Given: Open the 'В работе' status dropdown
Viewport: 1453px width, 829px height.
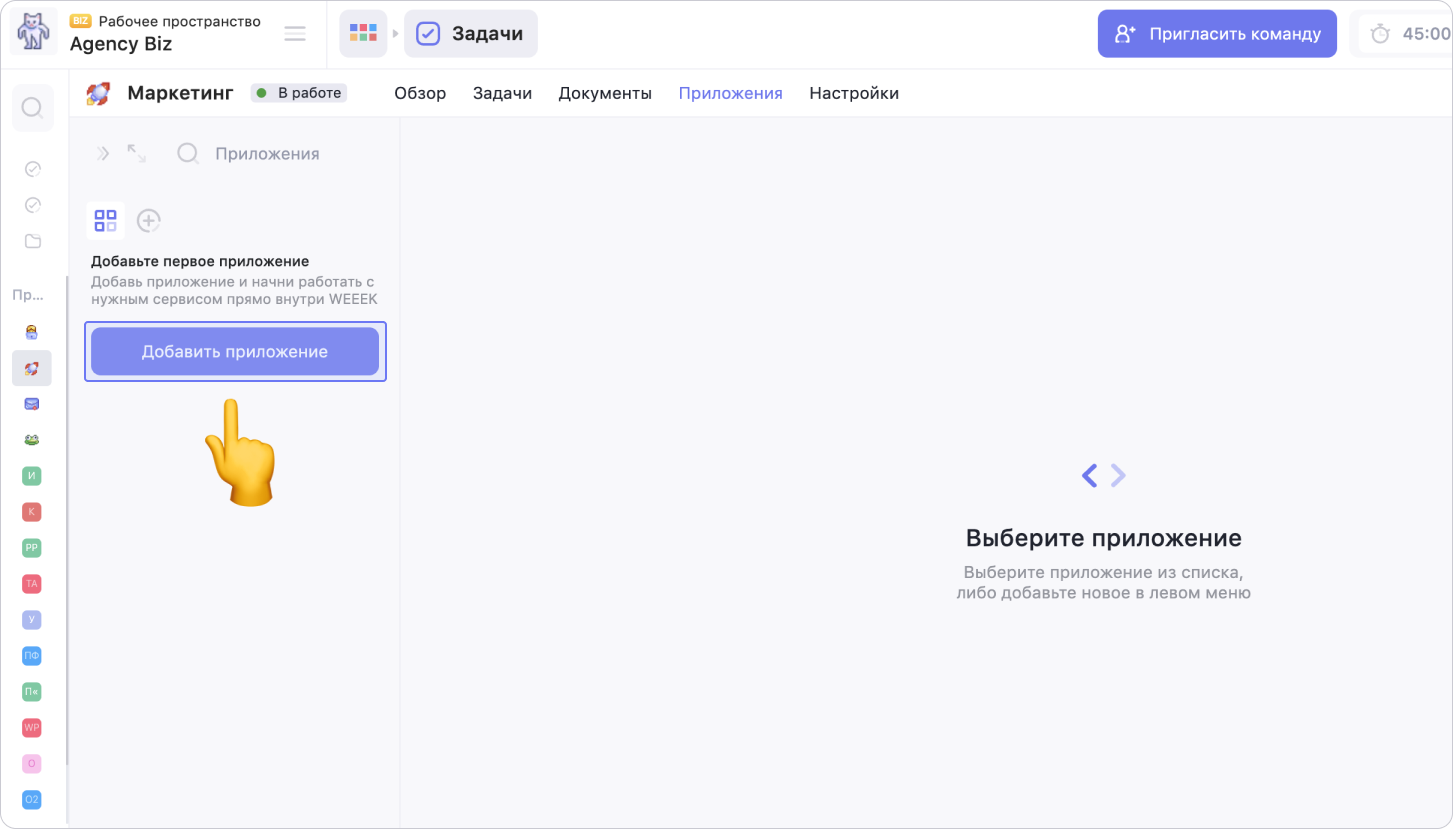Looking at the screenshot, I should (299, 93).
